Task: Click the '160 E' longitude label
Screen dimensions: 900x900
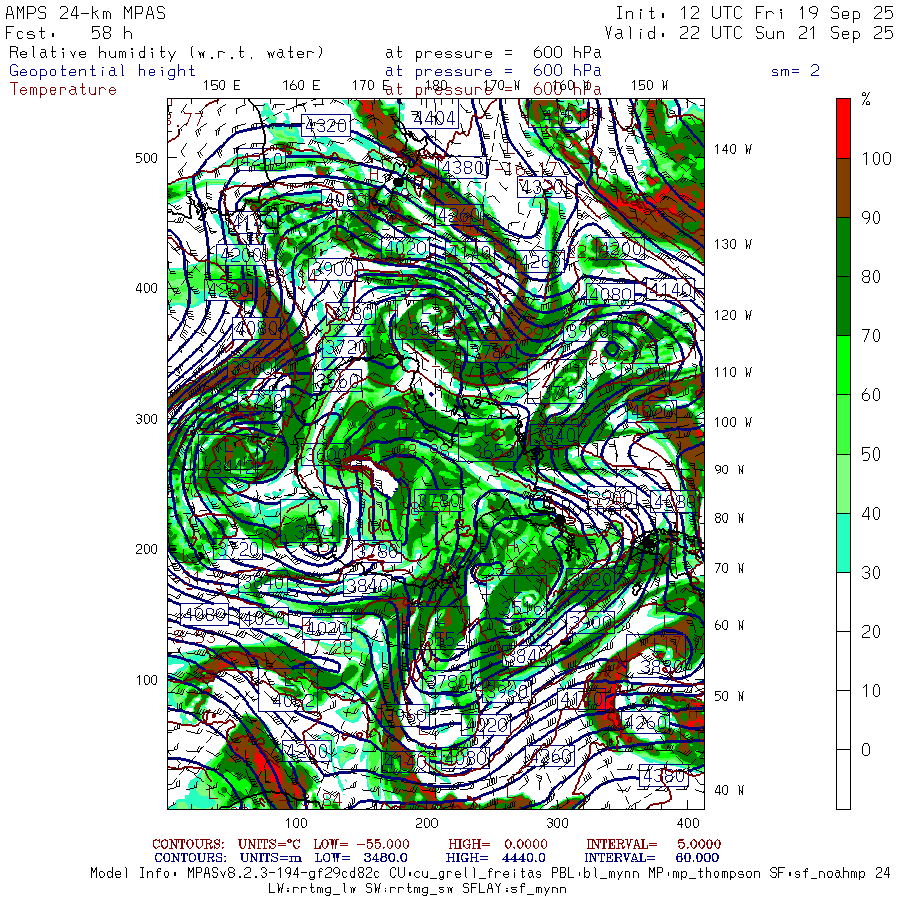Action: tap(301, 86)
